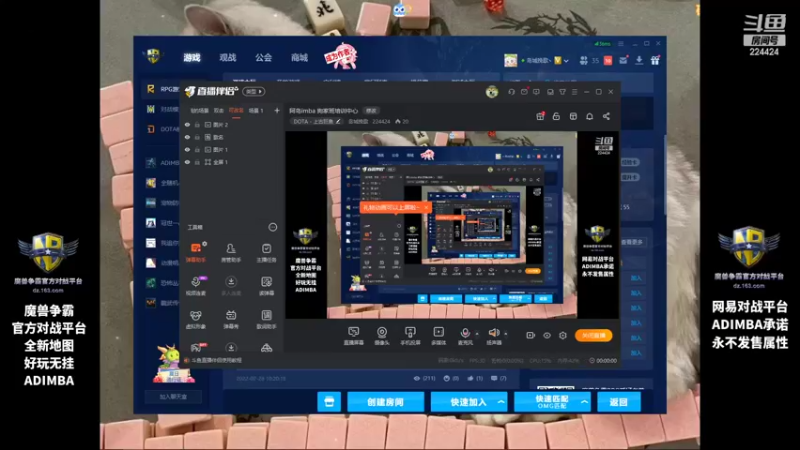This screenshot has height=450, width=800.
Task: Click 修改 button beside stream title
Action: [x=371, y=111]
